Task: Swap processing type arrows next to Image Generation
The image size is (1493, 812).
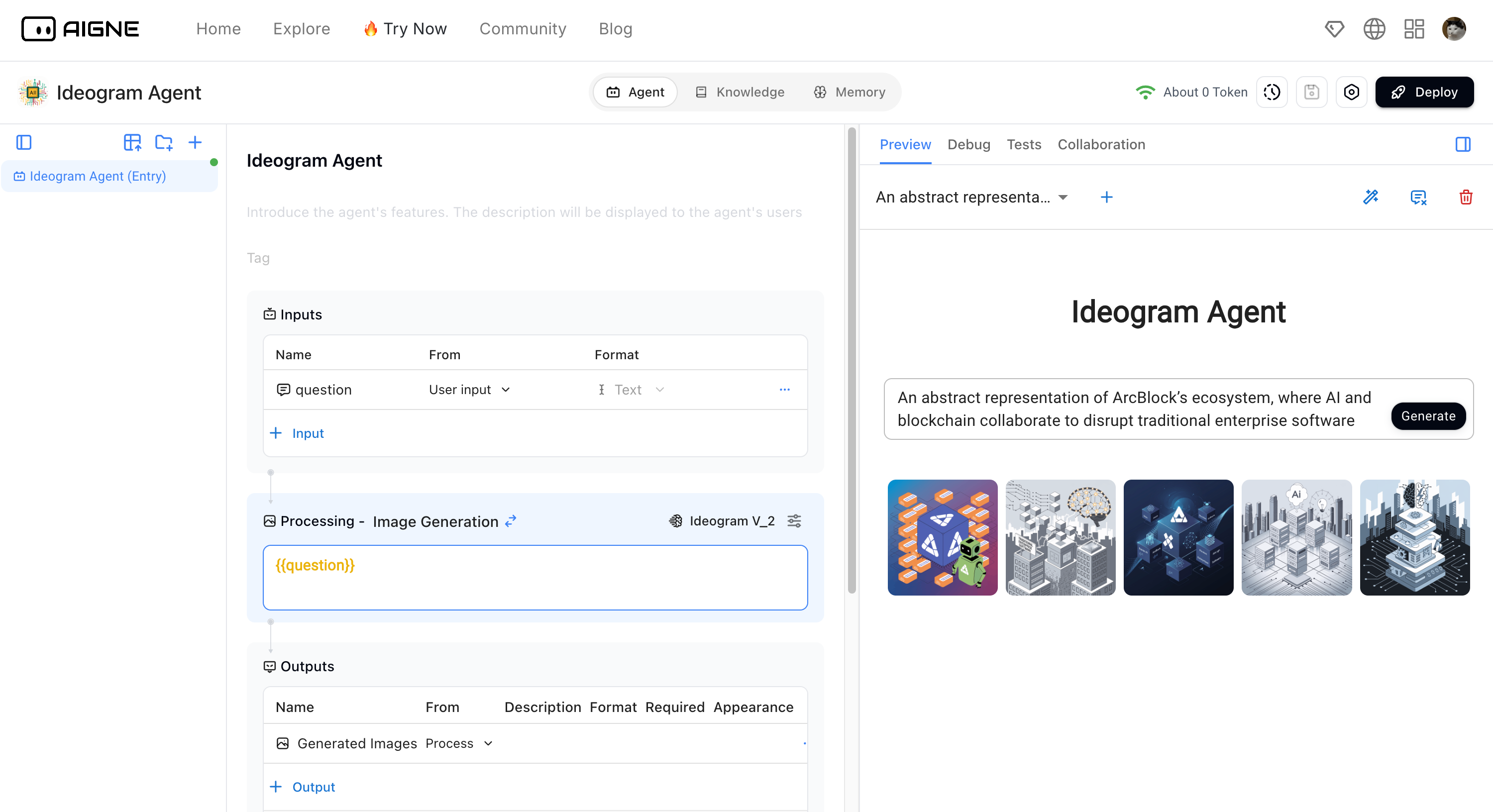Action: pos(511,521)
